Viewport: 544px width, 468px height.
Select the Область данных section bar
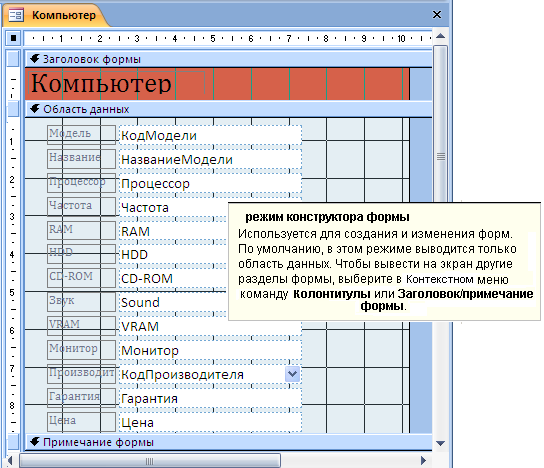click(x=228, y=109)
